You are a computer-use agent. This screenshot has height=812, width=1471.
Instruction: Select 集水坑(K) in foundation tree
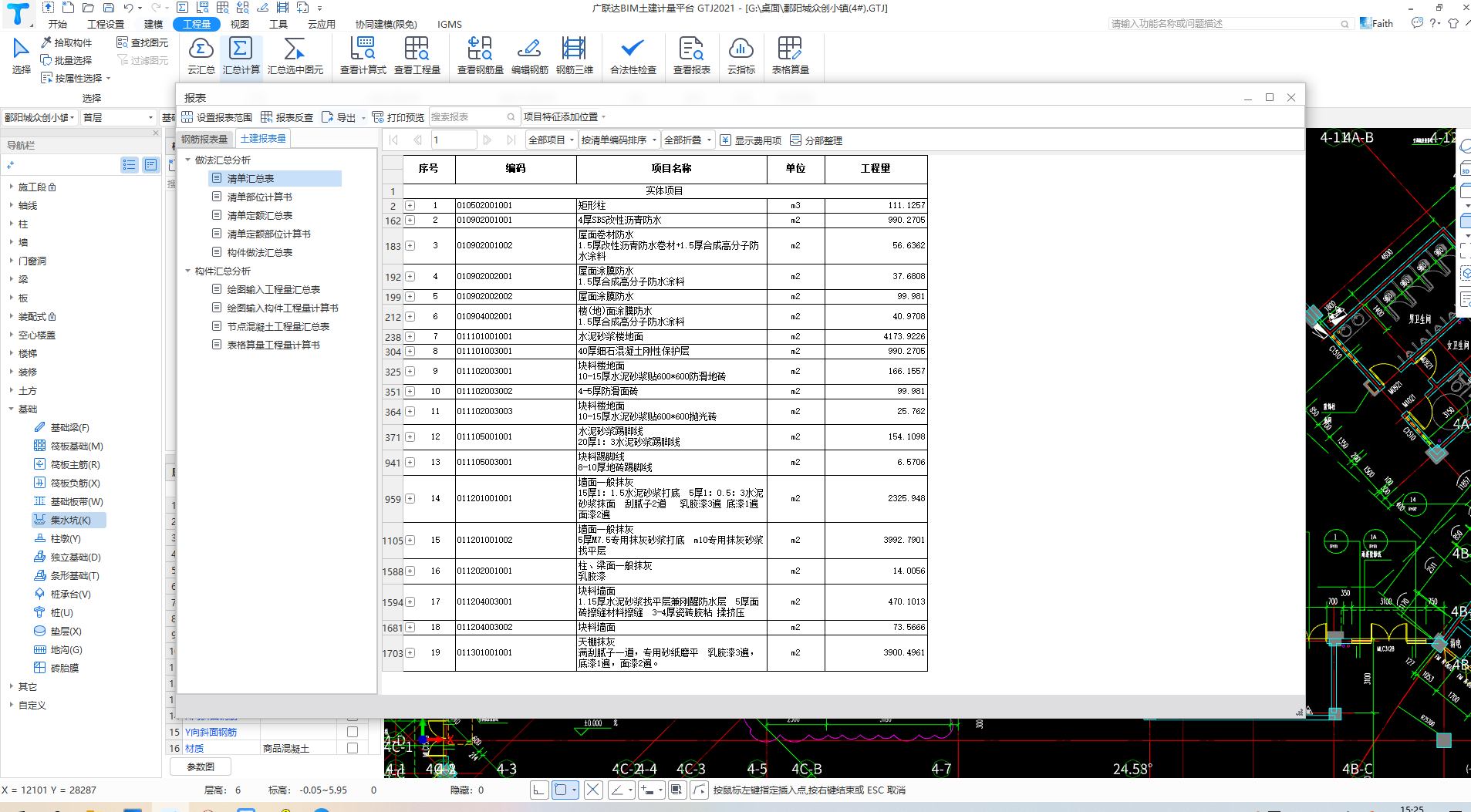(69, 520)
